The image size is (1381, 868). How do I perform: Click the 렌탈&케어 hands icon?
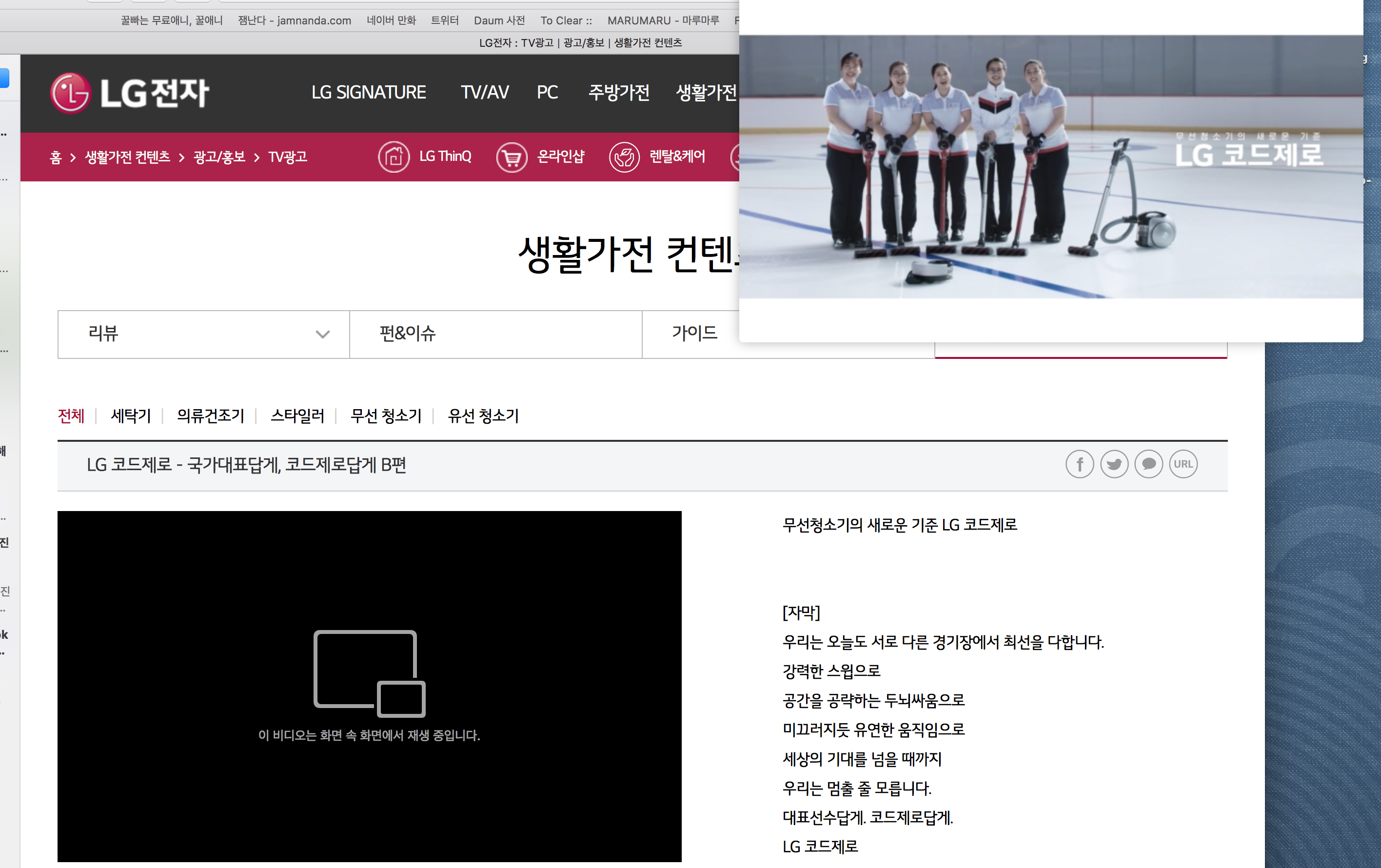(624, 157)
